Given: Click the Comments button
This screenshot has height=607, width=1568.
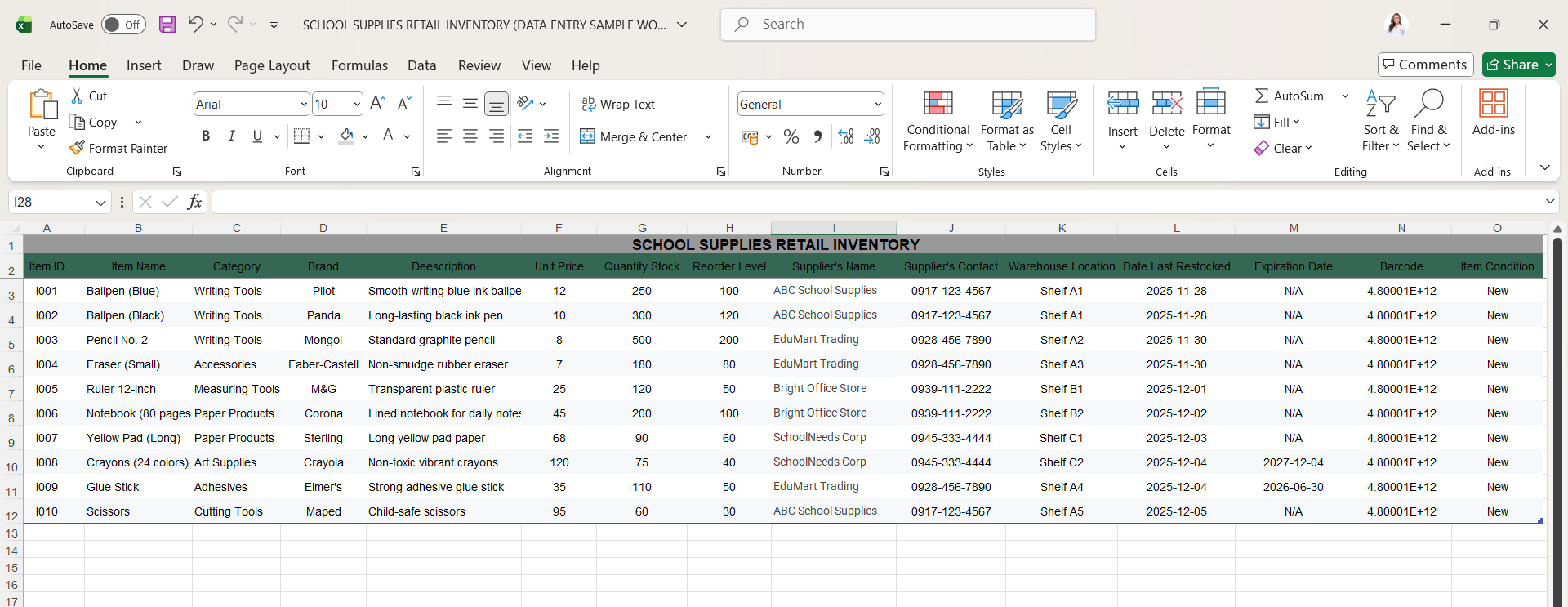Looking at the screenshot, I should (1425, 65).
